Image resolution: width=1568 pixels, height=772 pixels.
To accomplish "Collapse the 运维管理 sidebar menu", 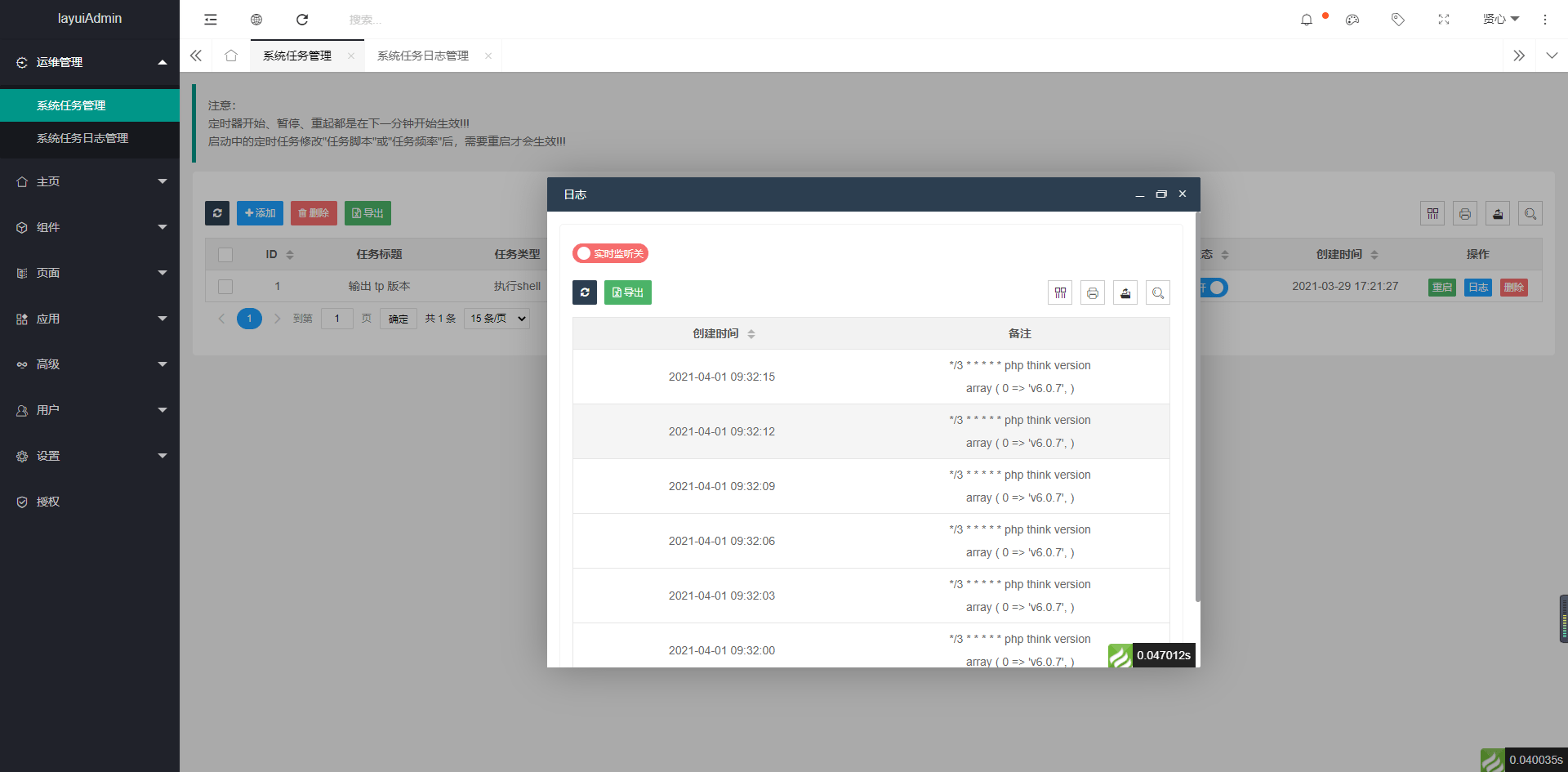I will 90,62.
